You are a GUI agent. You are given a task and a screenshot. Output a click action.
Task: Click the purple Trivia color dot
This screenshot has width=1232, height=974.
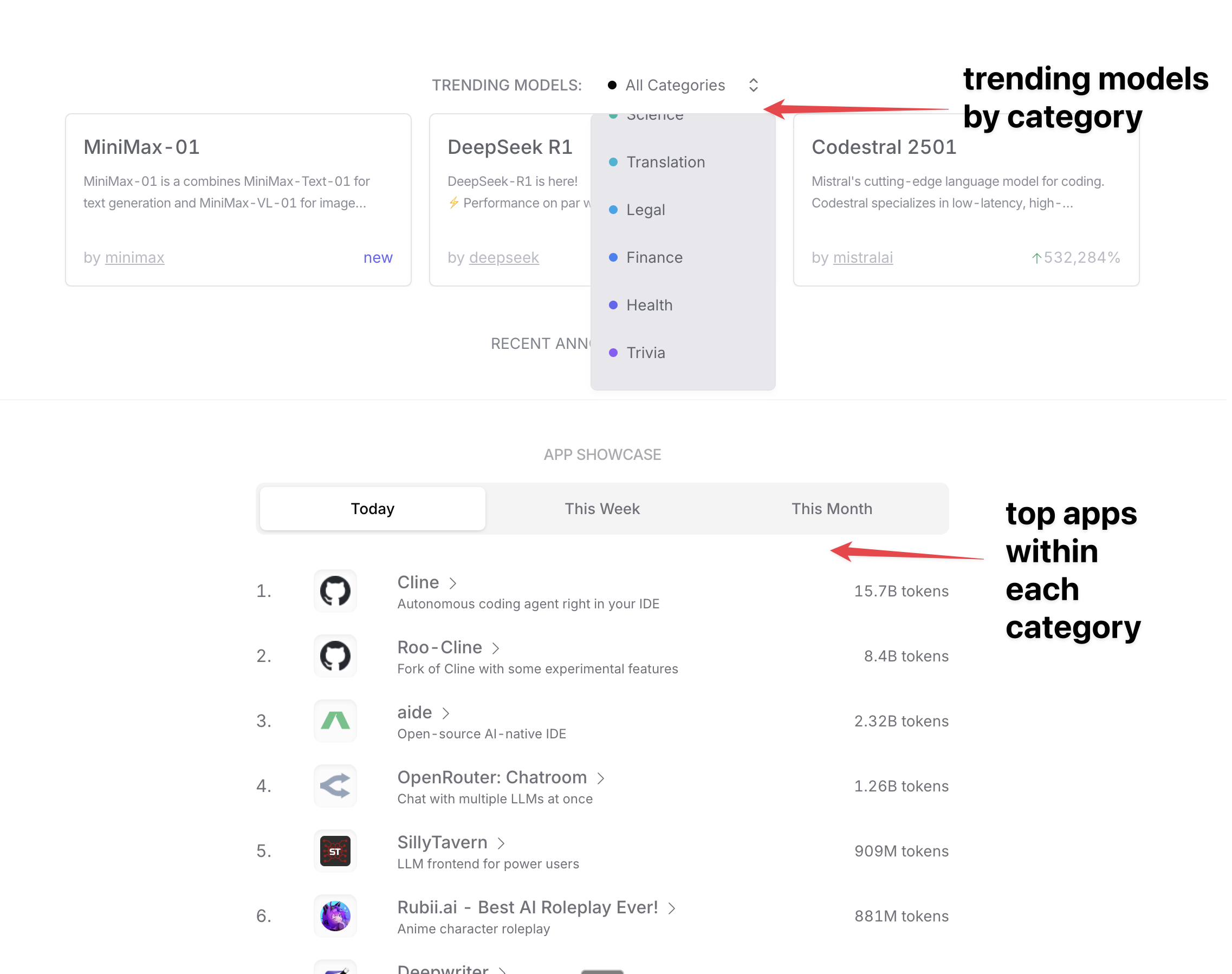[613, 353]
